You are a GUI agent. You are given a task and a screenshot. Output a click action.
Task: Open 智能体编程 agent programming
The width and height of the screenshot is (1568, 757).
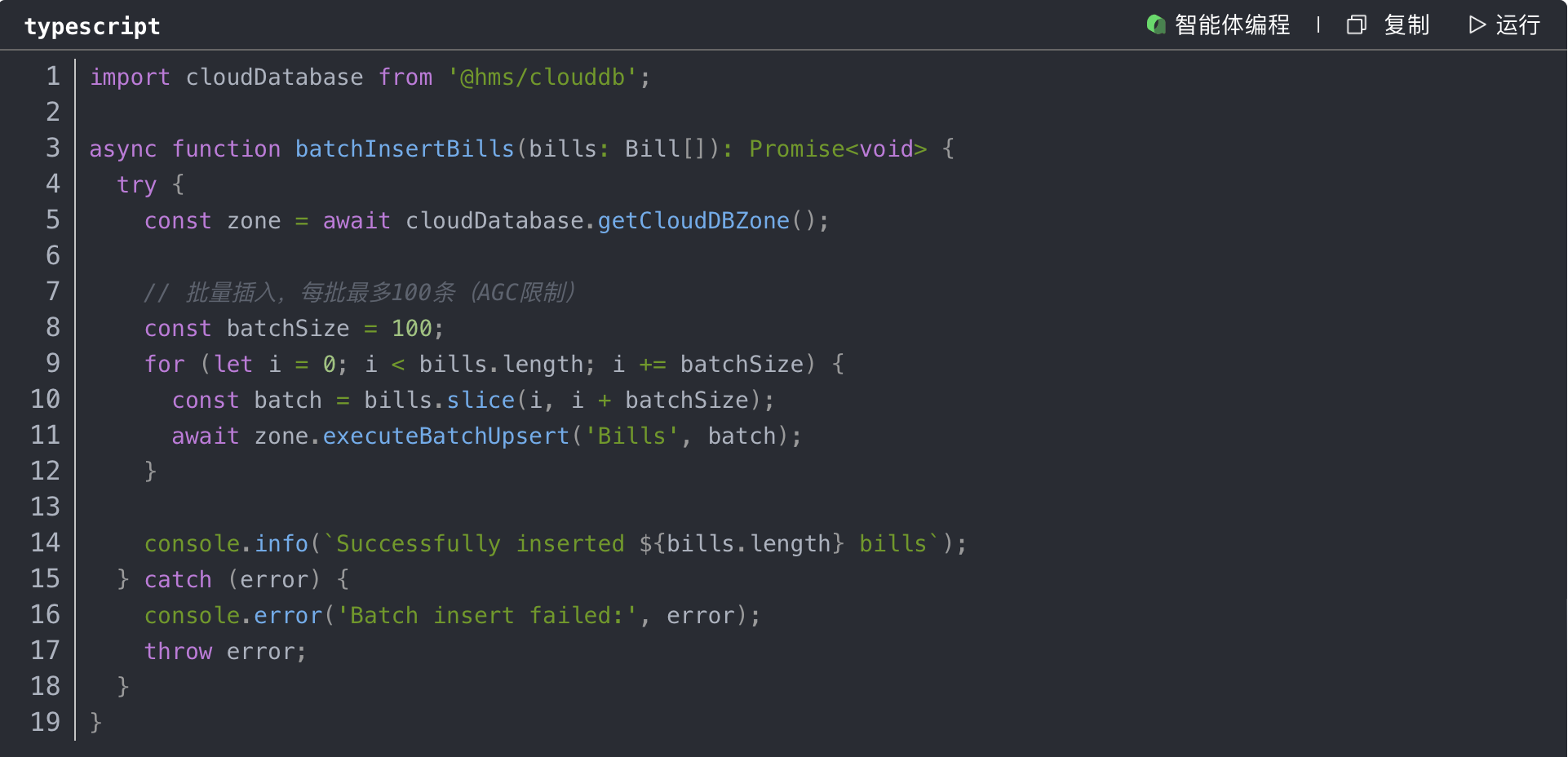point(1231,25)
